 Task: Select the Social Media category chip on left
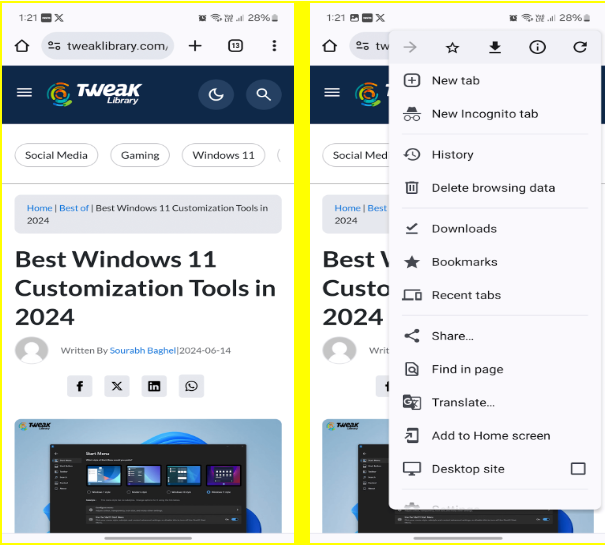(56, 155)
